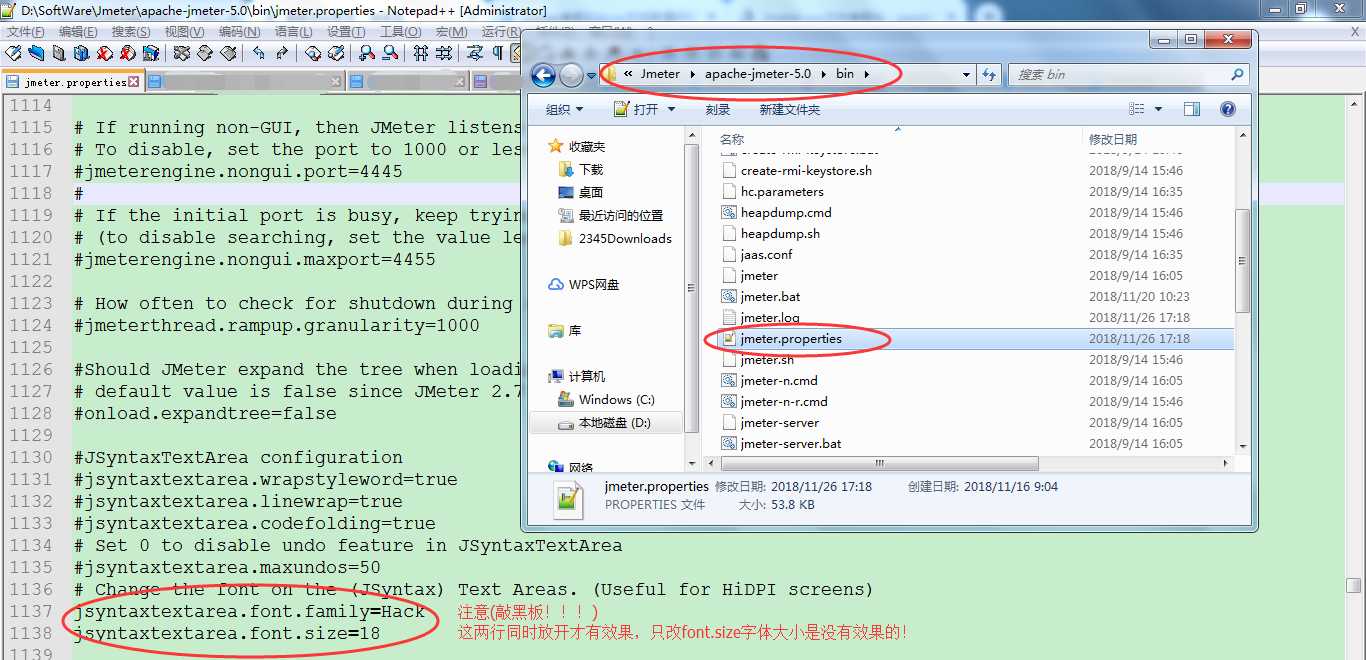This screenshot has width=1366, height=660.
Task: Open the Explorer recent pages history dropdown
Action: coord(590,75)
